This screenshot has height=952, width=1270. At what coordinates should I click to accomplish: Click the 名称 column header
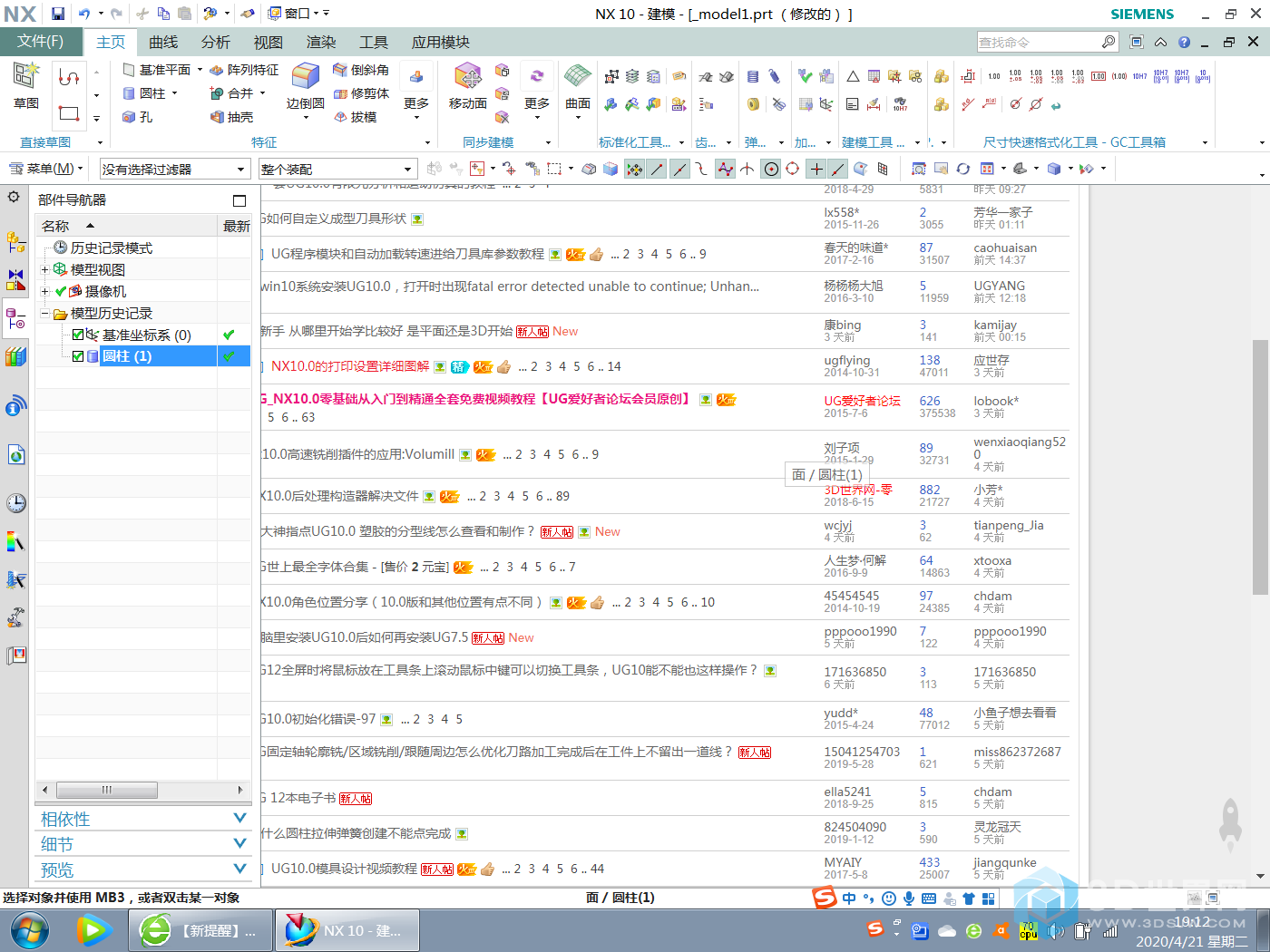[126, 226]
